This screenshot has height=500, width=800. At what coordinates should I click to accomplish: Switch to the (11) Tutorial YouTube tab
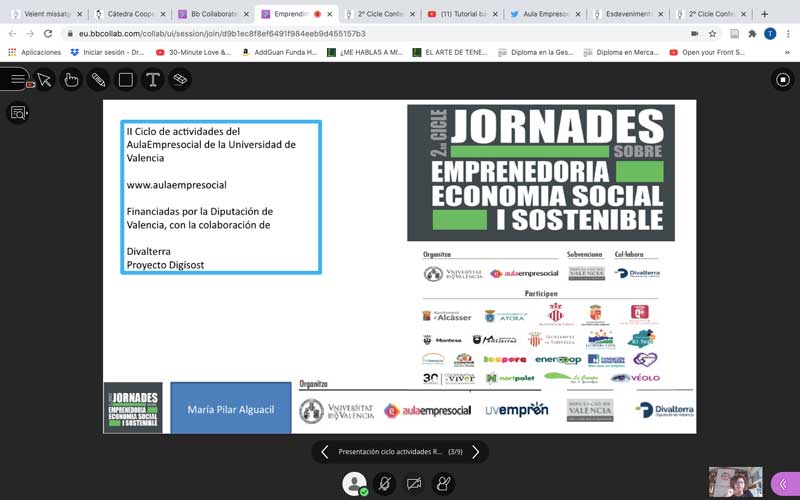click(462, 14)
